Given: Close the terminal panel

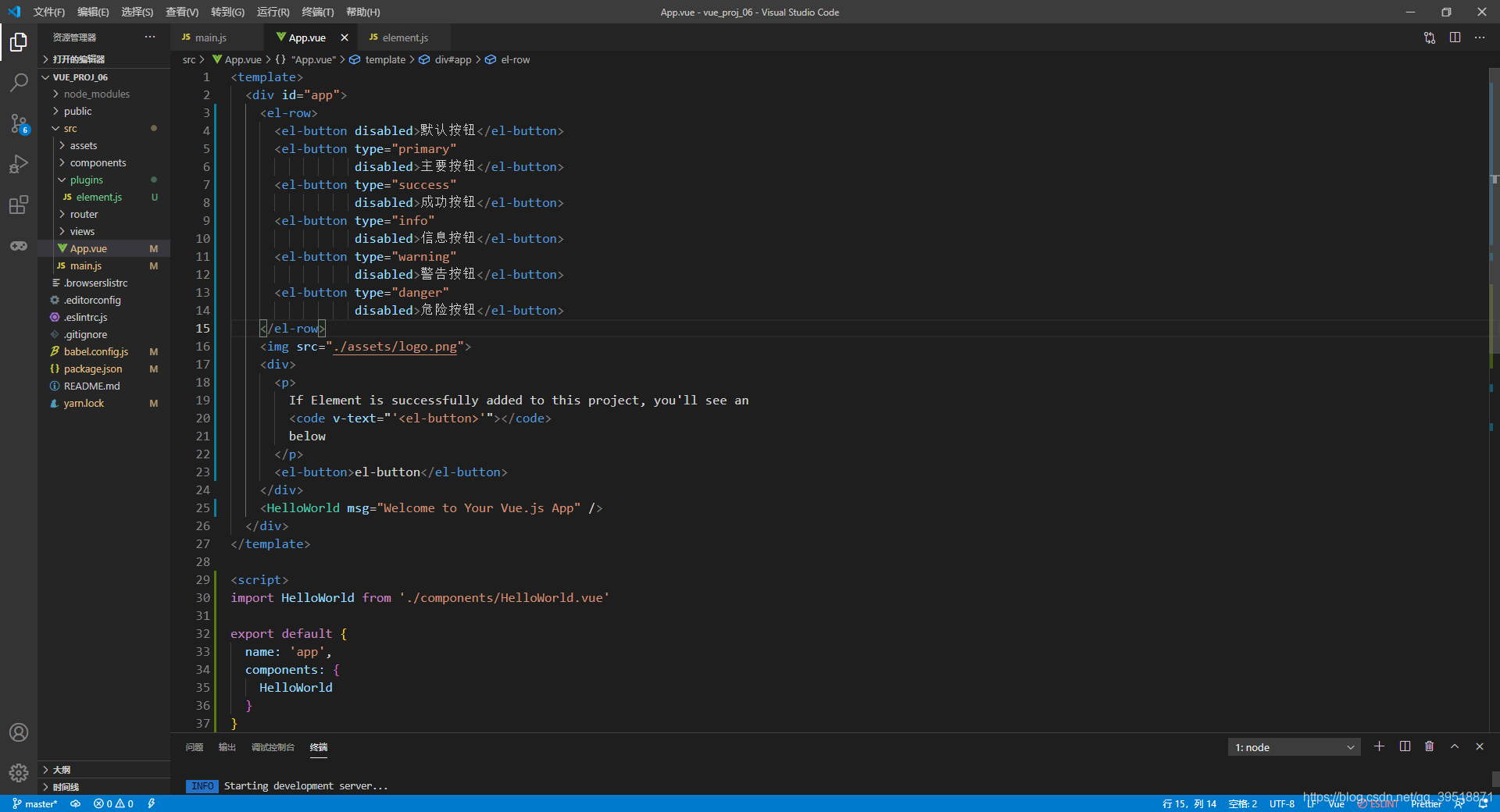Looking at the screenshot, I should 1480,746.
